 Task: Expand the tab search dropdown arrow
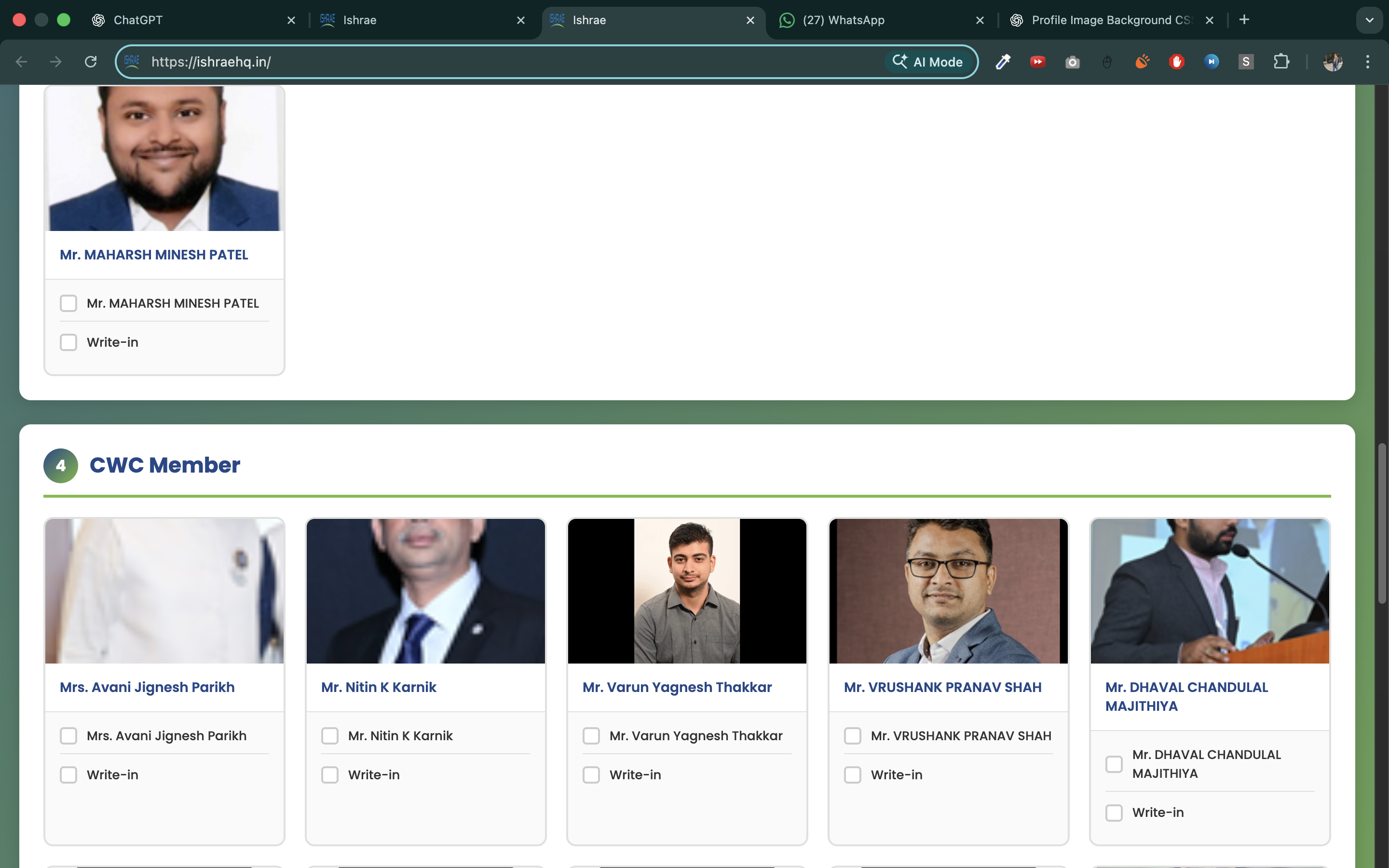coord(1369,20)
